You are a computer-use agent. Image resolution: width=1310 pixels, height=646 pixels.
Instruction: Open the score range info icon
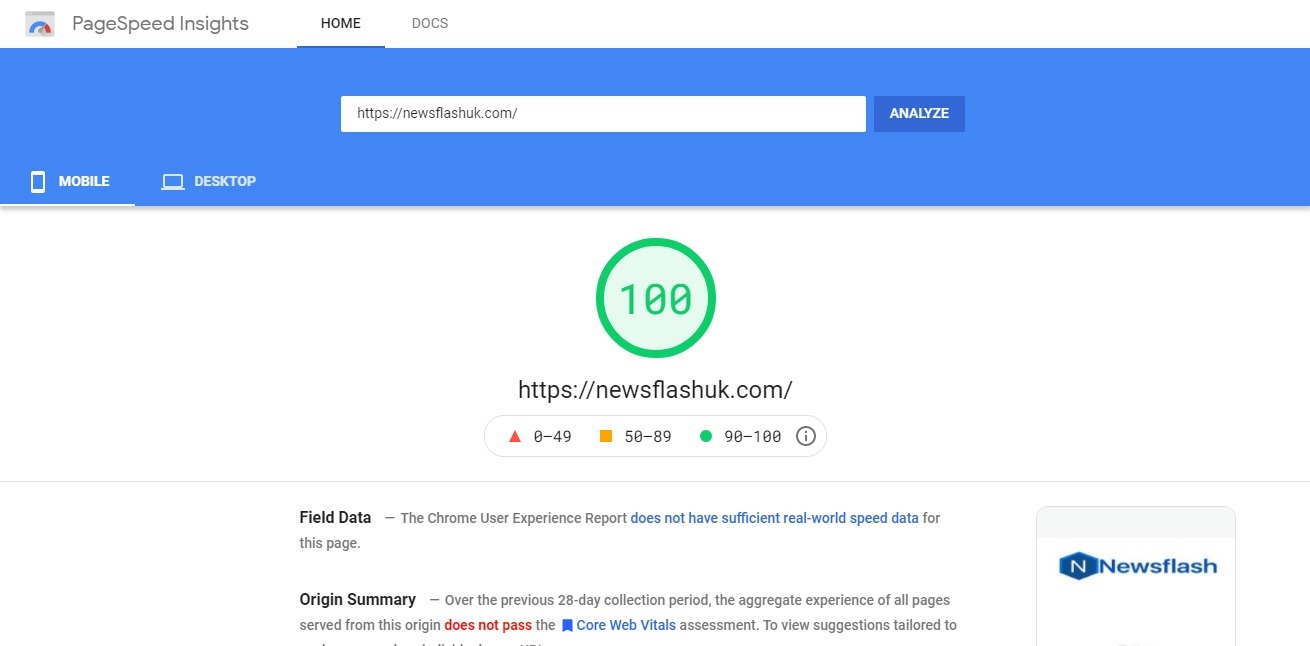806,436
